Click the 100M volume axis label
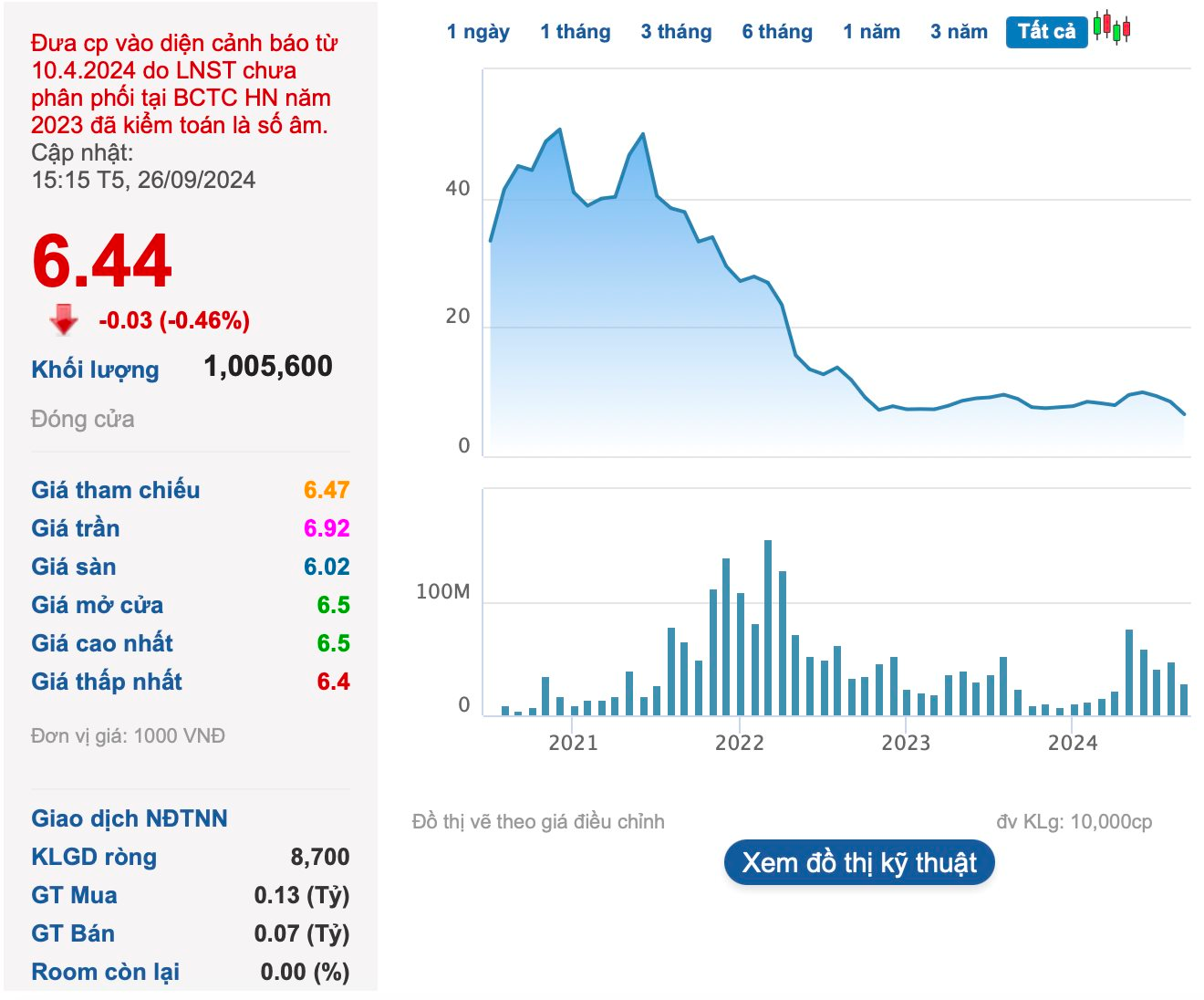Image resolution: width=1204 pixels, height=1000 pixels. 442,592
